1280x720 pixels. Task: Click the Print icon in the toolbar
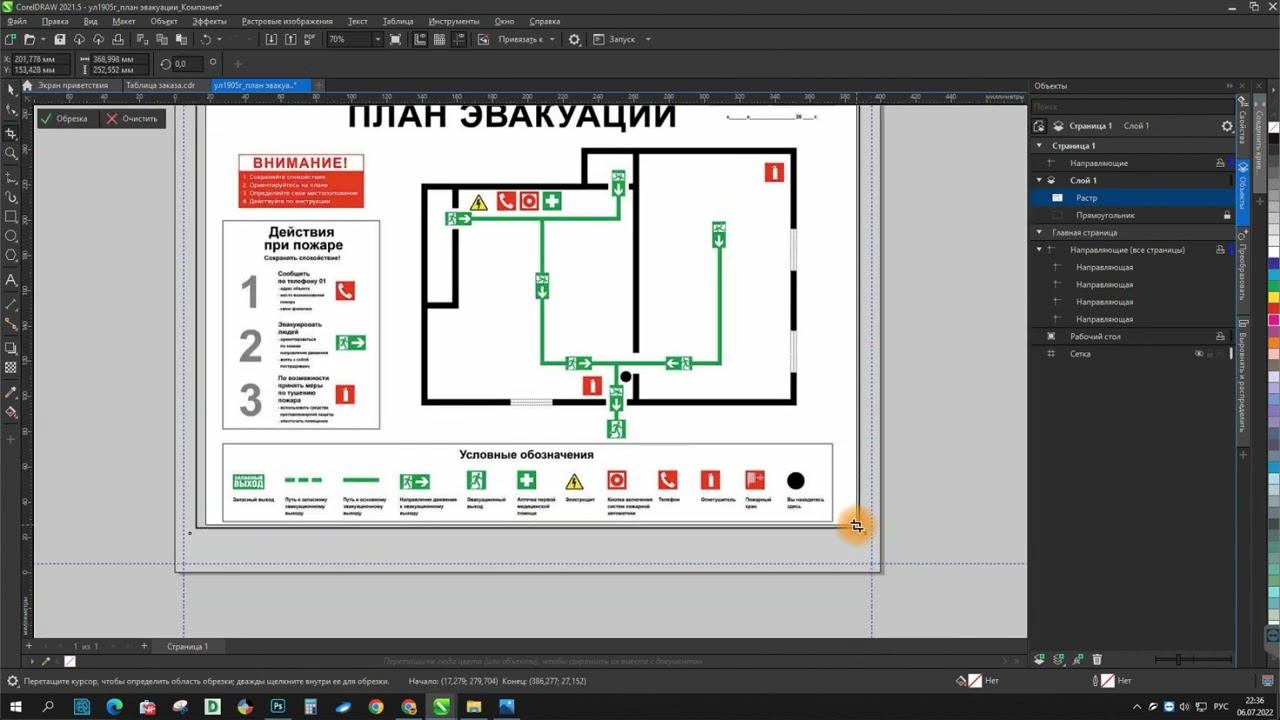pyautogui.click(x=118, y=39)
